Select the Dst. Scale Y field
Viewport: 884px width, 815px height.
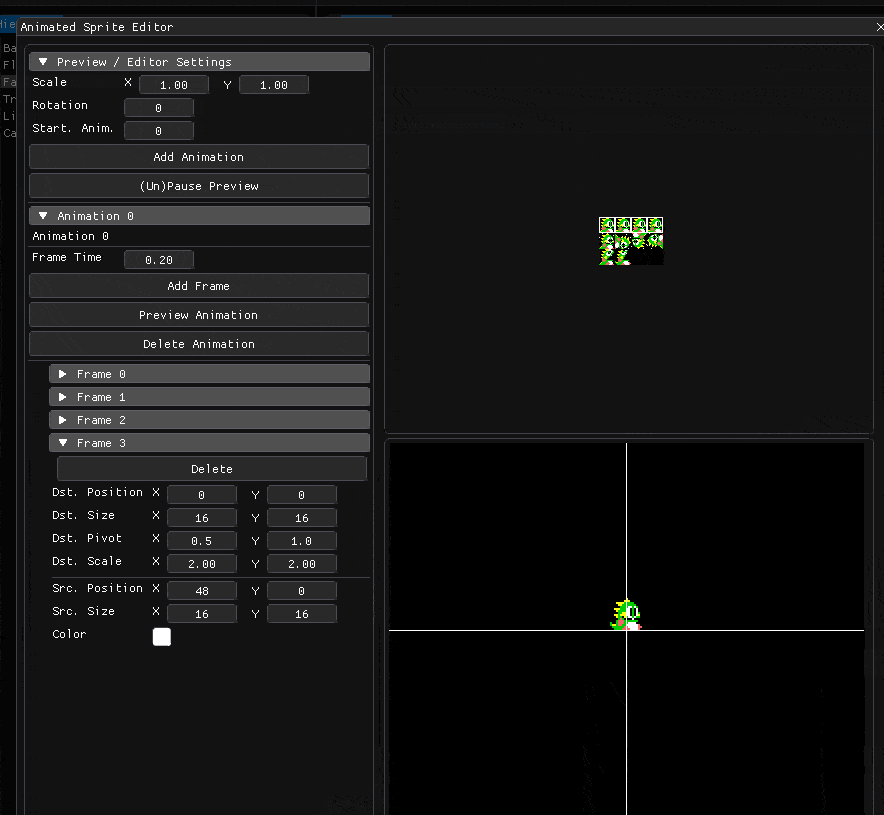tap(302, 564)
